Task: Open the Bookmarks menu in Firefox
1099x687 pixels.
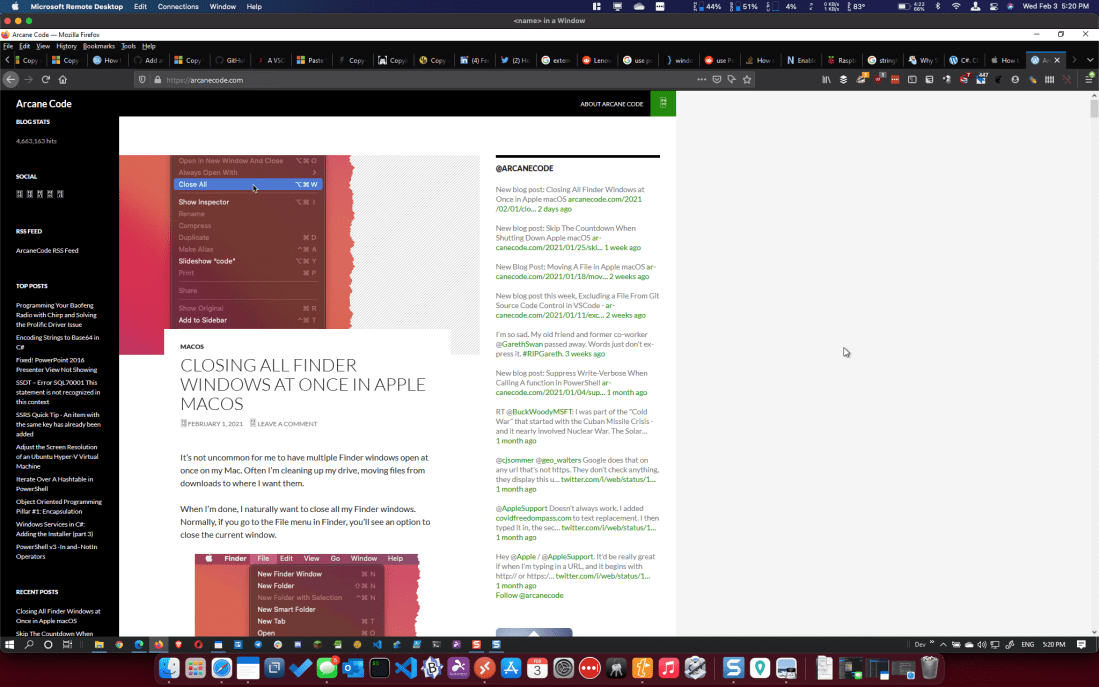Action: (x=99, y=46)
